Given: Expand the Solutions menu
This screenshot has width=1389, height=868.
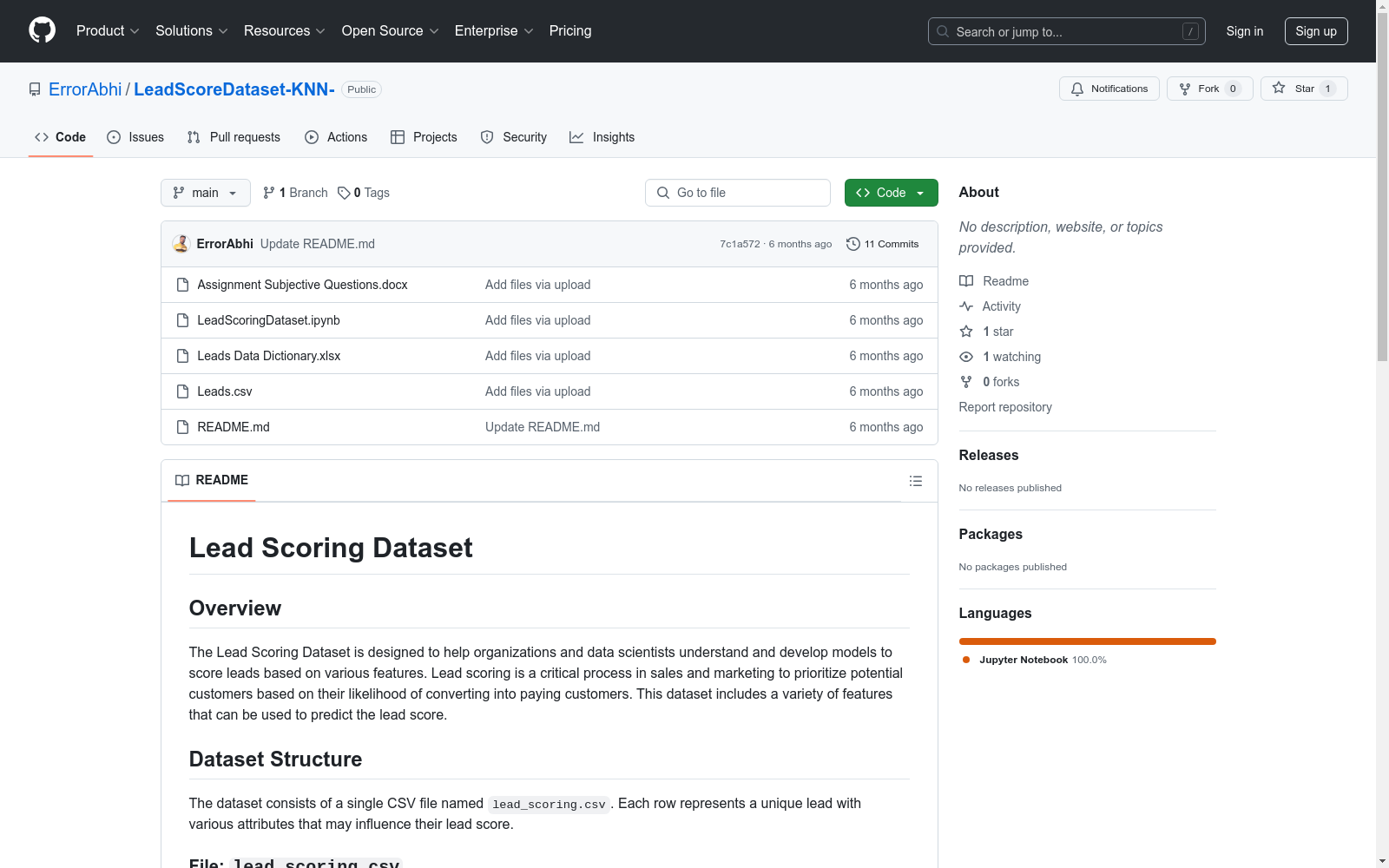Looking at the screenshot, I should (x=191, y=30).
